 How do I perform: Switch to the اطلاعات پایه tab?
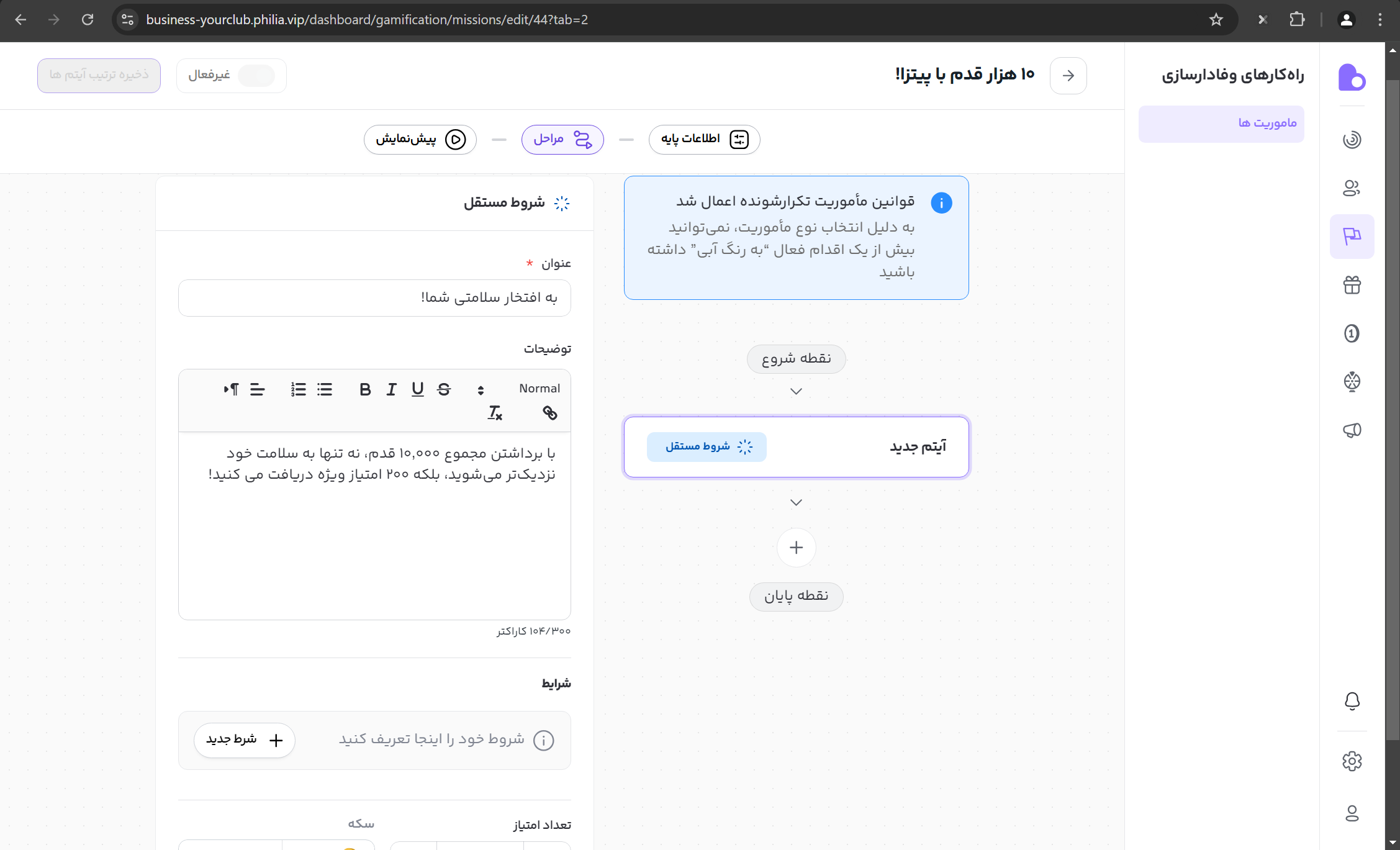[x=704, y=139]
